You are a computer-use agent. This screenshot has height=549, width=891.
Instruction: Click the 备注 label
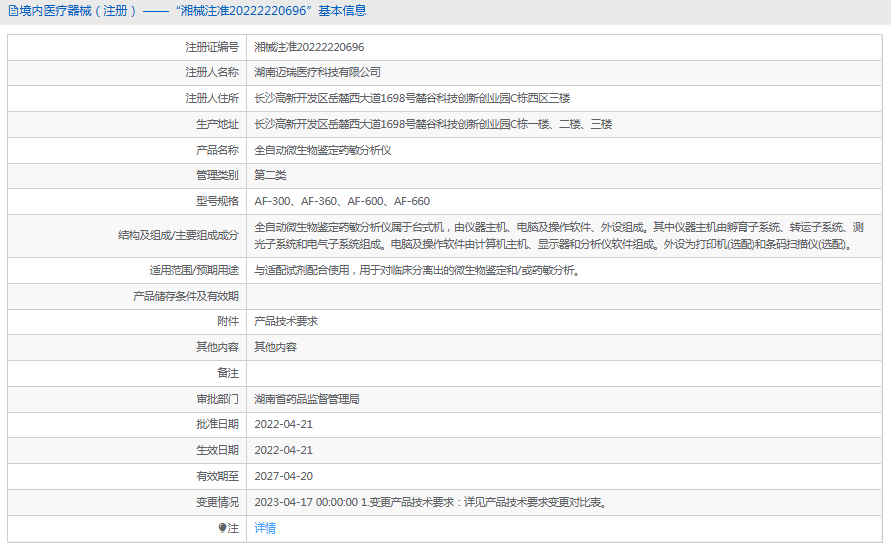click(x=228, y=373)
